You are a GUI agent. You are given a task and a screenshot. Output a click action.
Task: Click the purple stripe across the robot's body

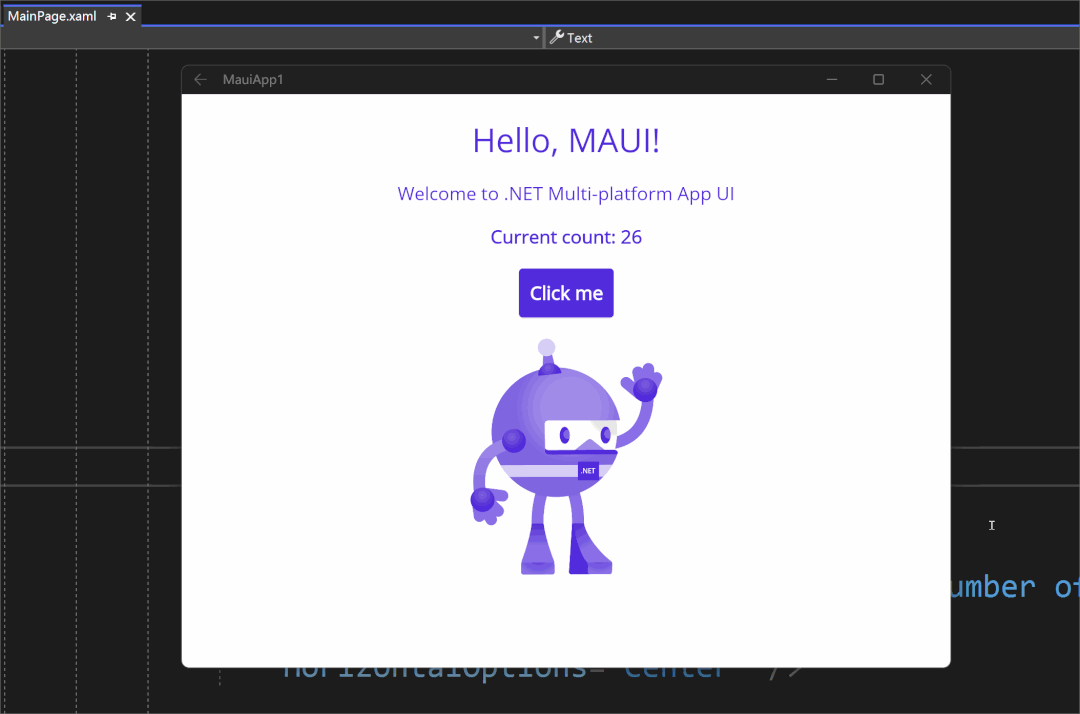[x=540, y=469]
